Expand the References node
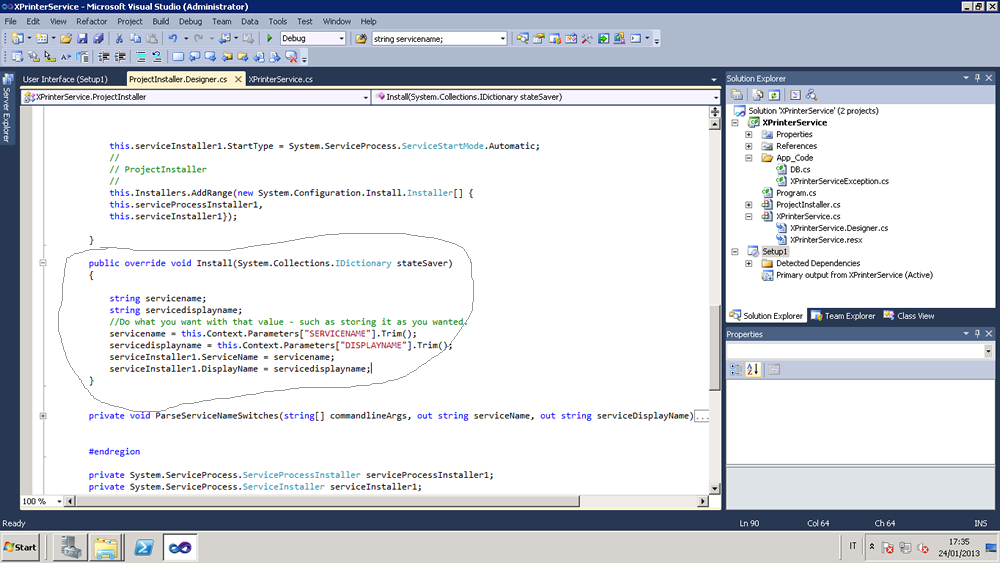This screenshot has height=563, width=1000. pos(749,146)
